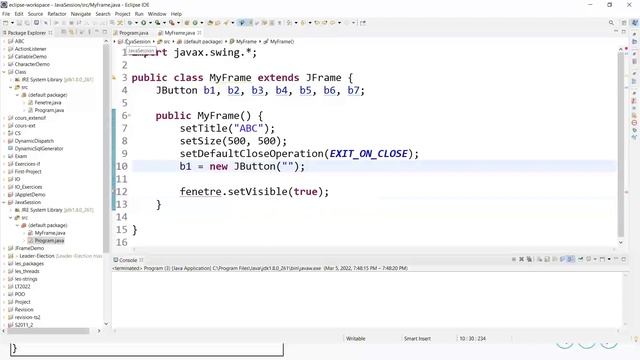Open the dropdown arrow next to the Coverage icon
The width and height of the screenshot is (640, 360).
(x=164, y=23)
